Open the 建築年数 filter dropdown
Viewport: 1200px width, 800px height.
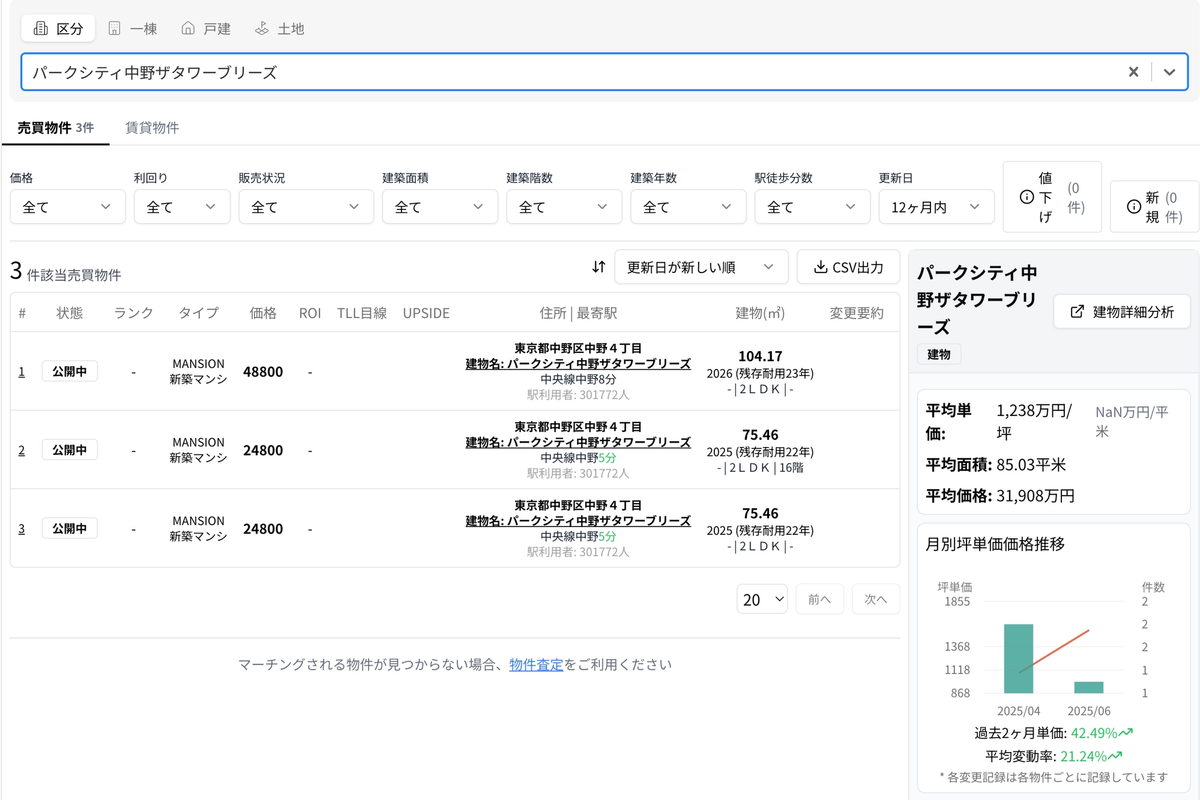pos(688,207)
